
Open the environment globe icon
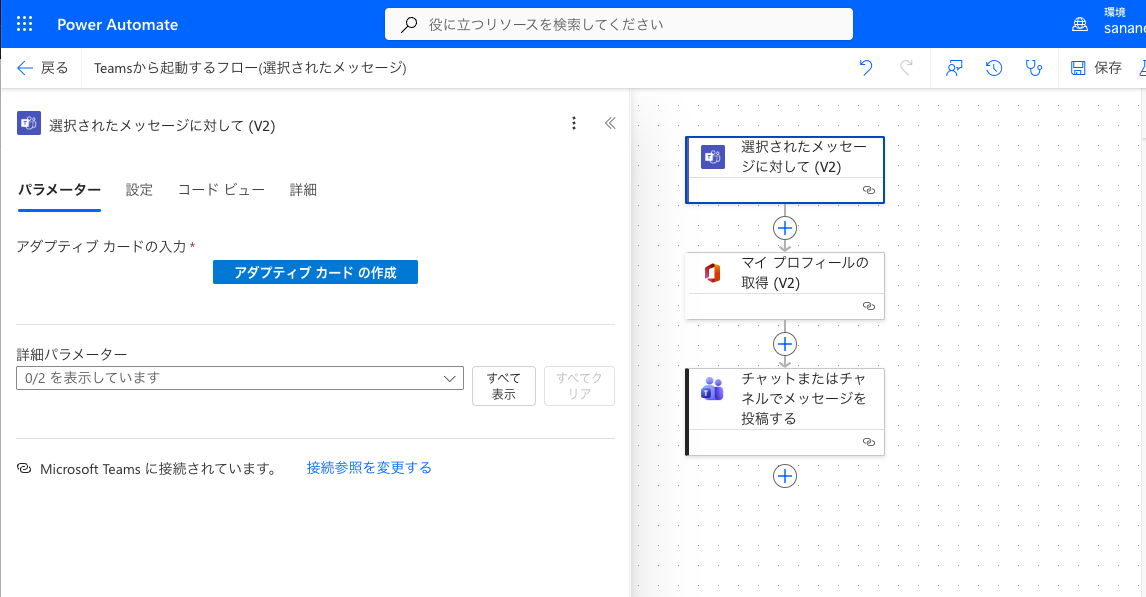click(x=1079, y=24)
